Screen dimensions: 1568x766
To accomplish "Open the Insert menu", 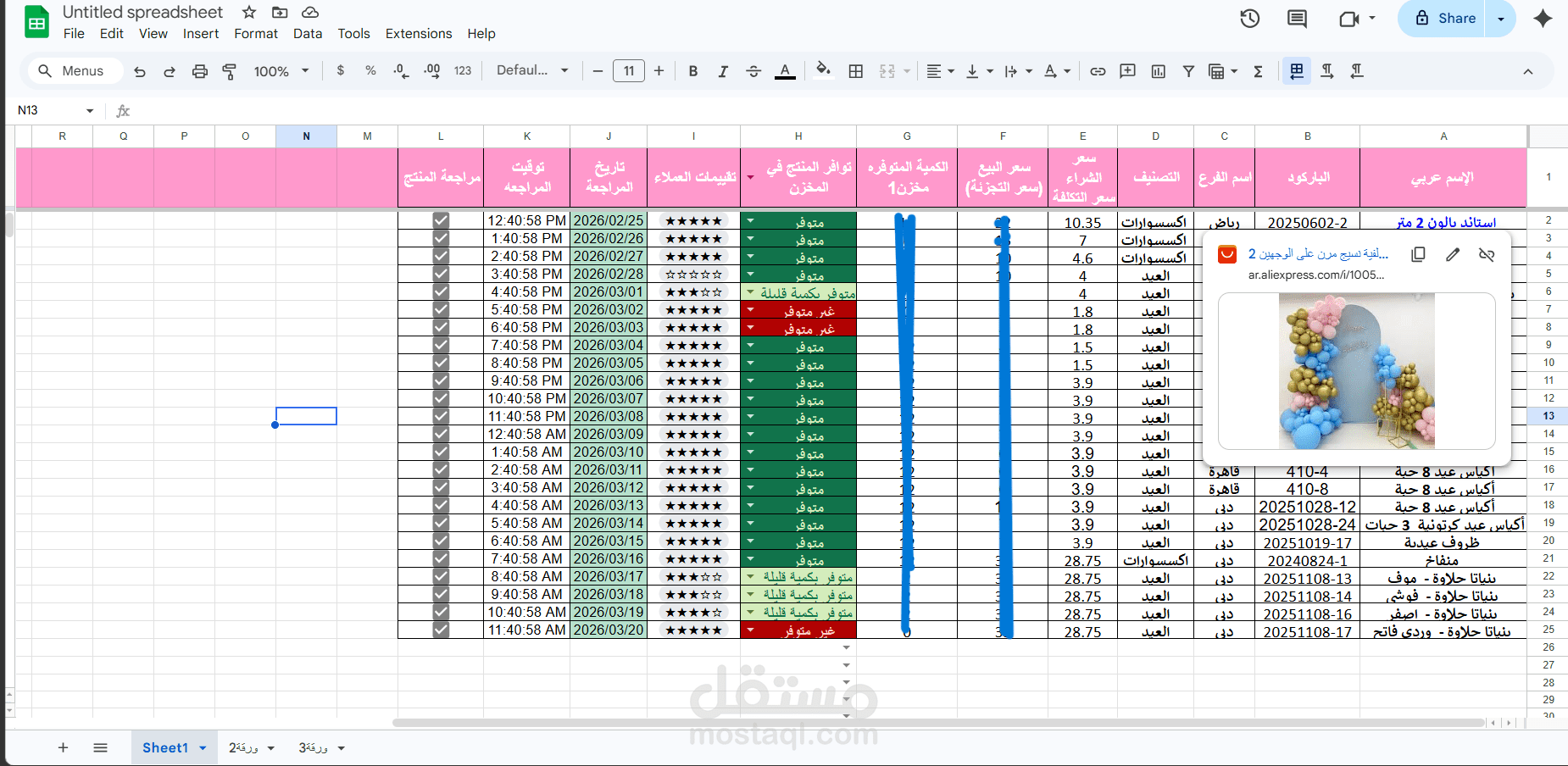I will [201, 34].
